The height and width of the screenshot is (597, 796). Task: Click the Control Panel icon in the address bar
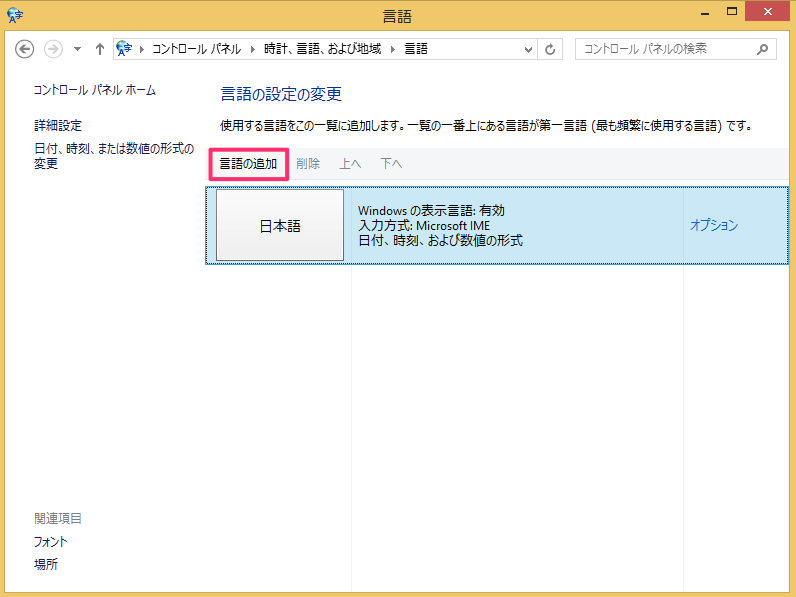coord(126,49)
